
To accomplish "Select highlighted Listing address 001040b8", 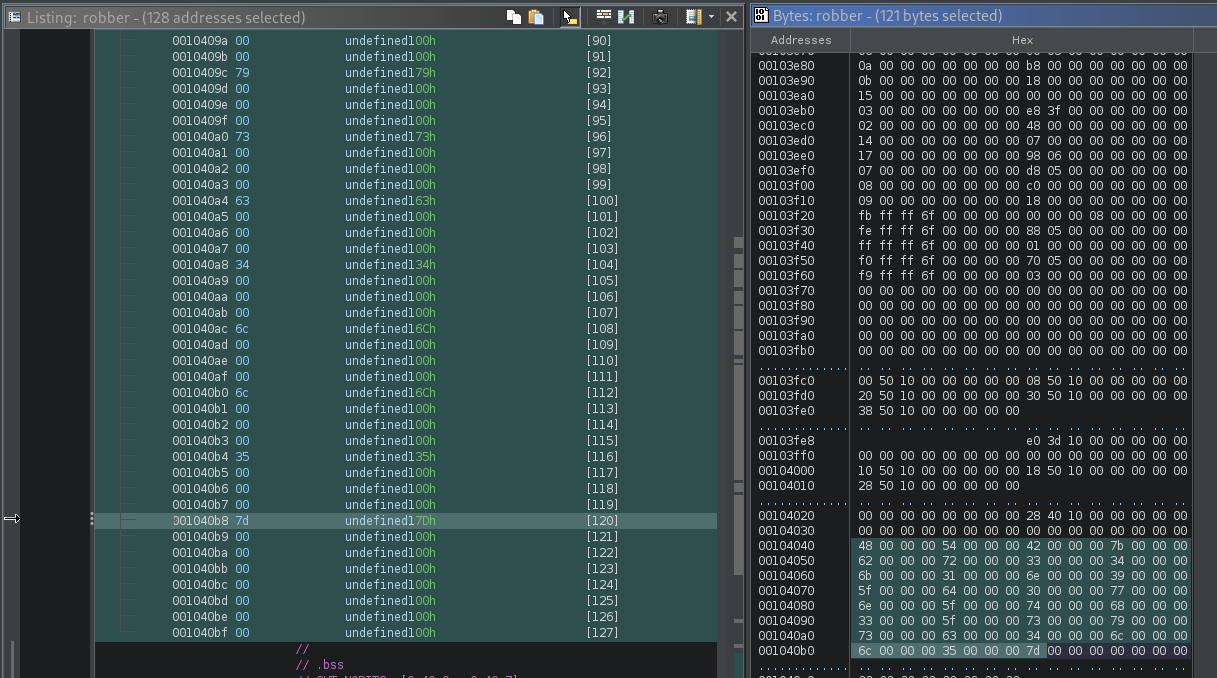I will click(200, 521).
